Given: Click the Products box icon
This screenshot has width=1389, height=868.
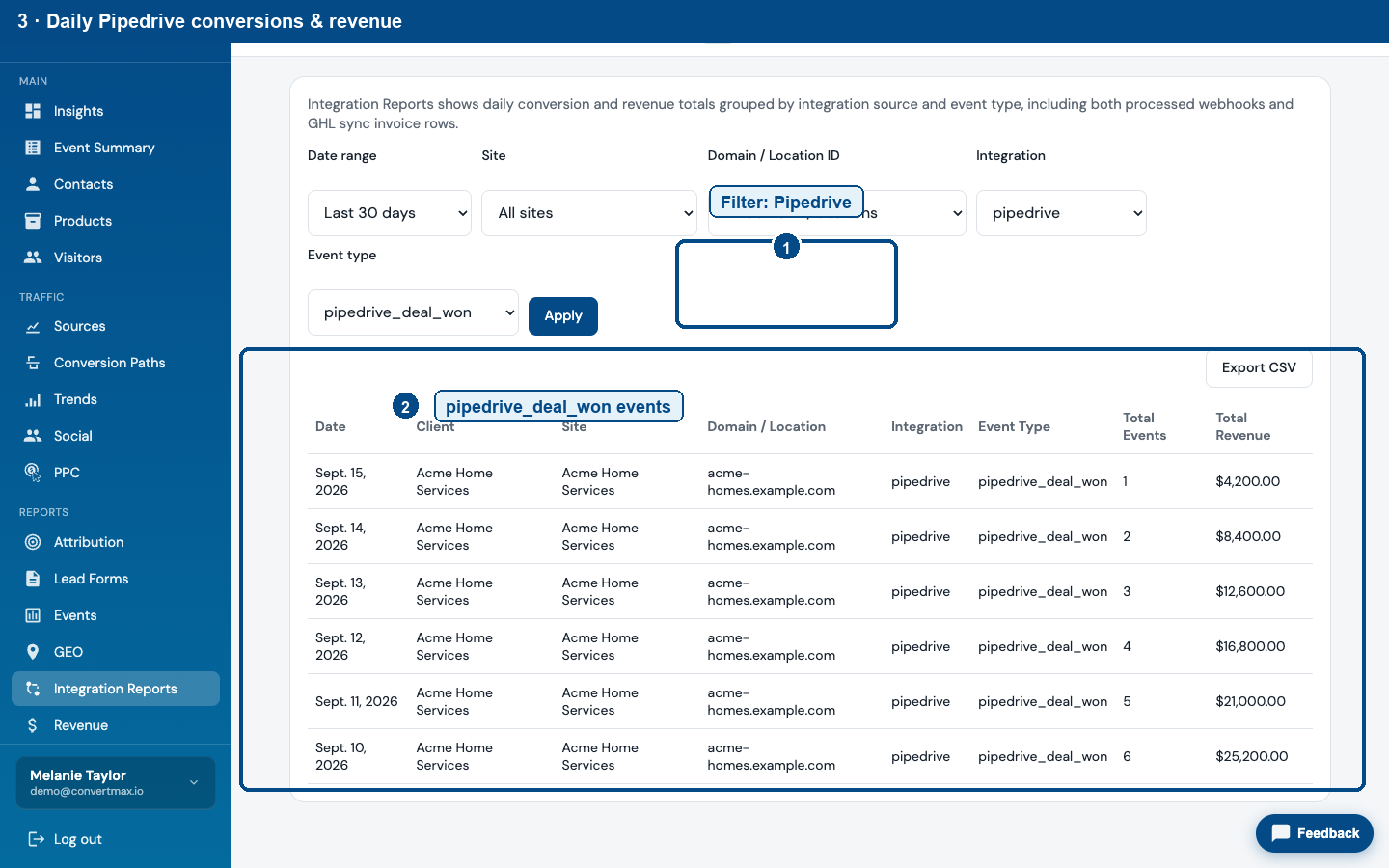Looking at the screenshot, I should [x=33, y=221].
